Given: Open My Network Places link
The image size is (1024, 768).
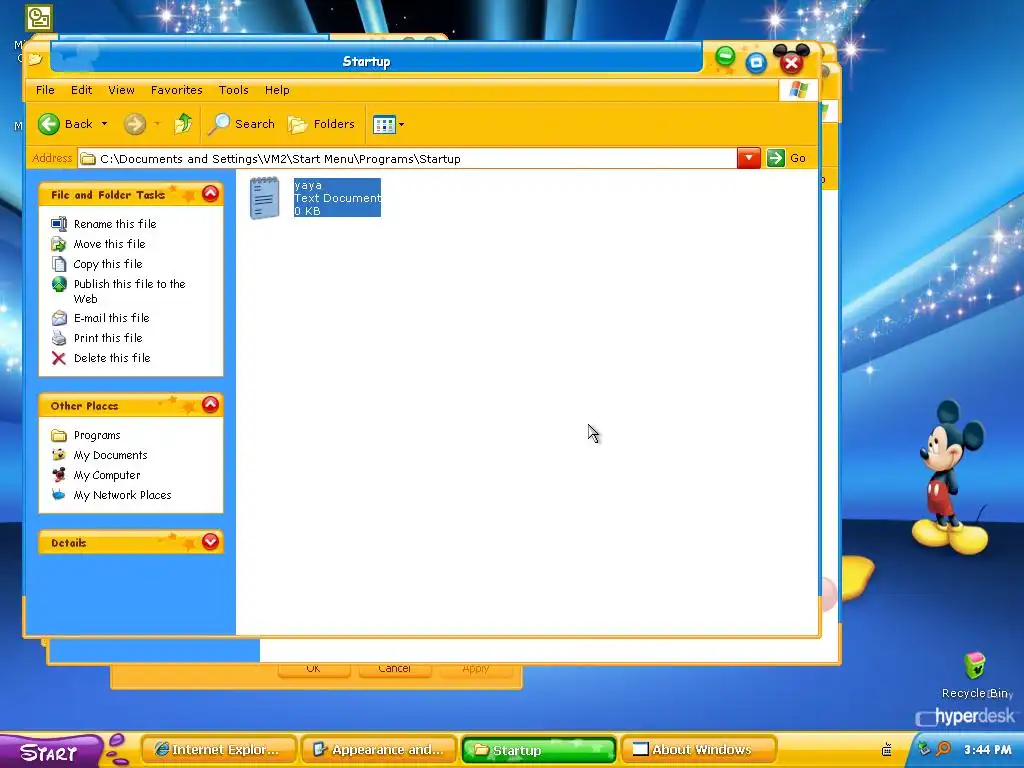Looking at the screenshot, I should pos(122,496).
